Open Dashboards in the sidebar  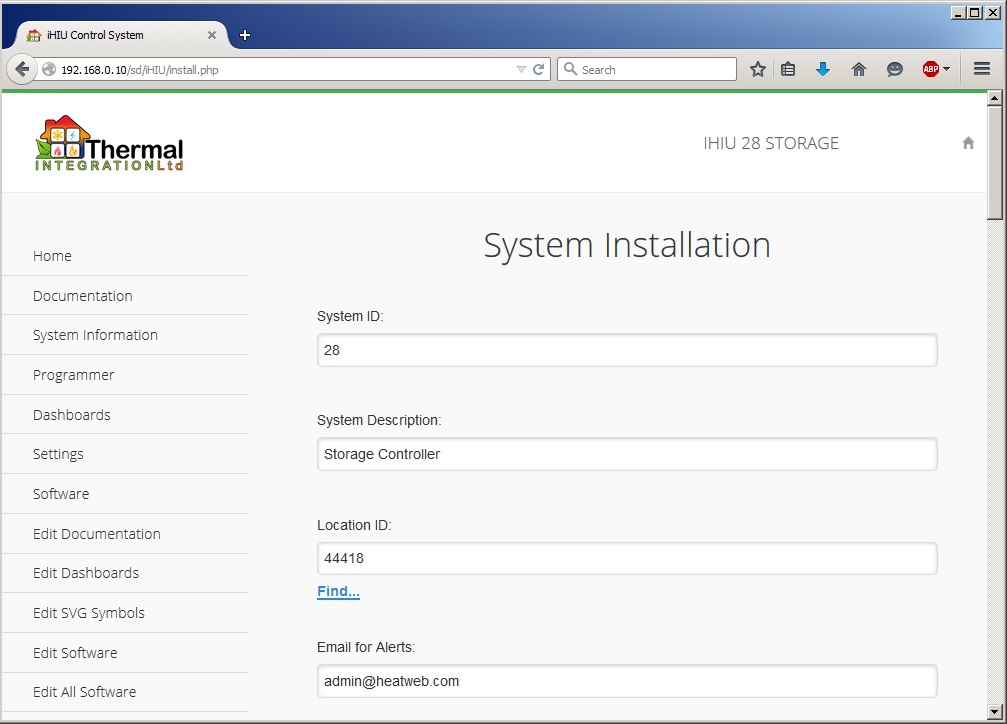[x=72, y=415]
